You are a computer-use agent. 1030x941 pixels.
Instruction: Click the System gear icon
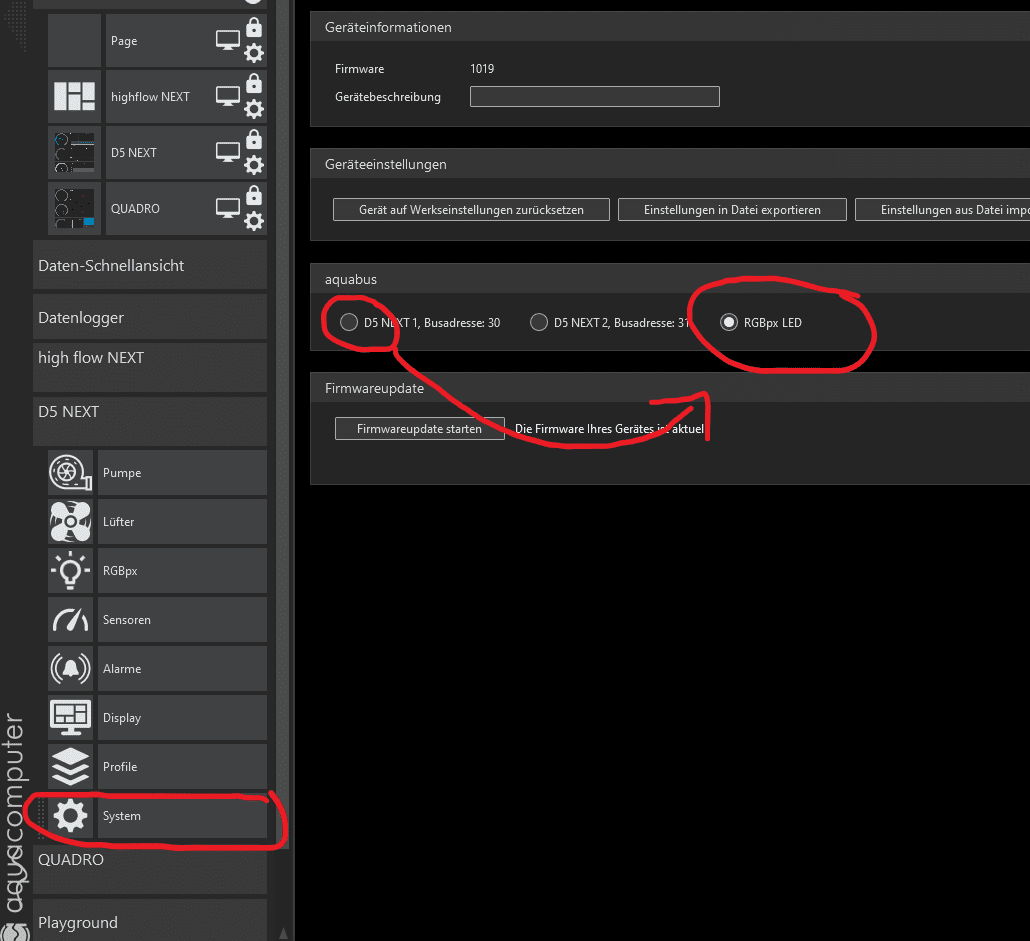coord(70,816)
